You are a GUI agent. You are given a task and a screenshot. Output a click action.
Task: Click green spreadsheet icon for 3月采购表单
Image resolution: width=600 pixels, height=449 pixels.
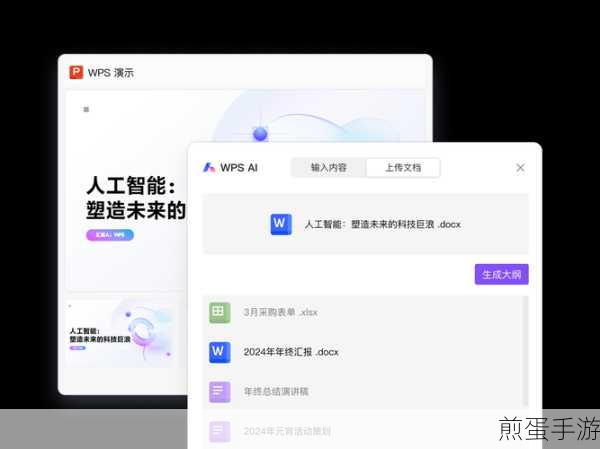[x=220, y=312]
